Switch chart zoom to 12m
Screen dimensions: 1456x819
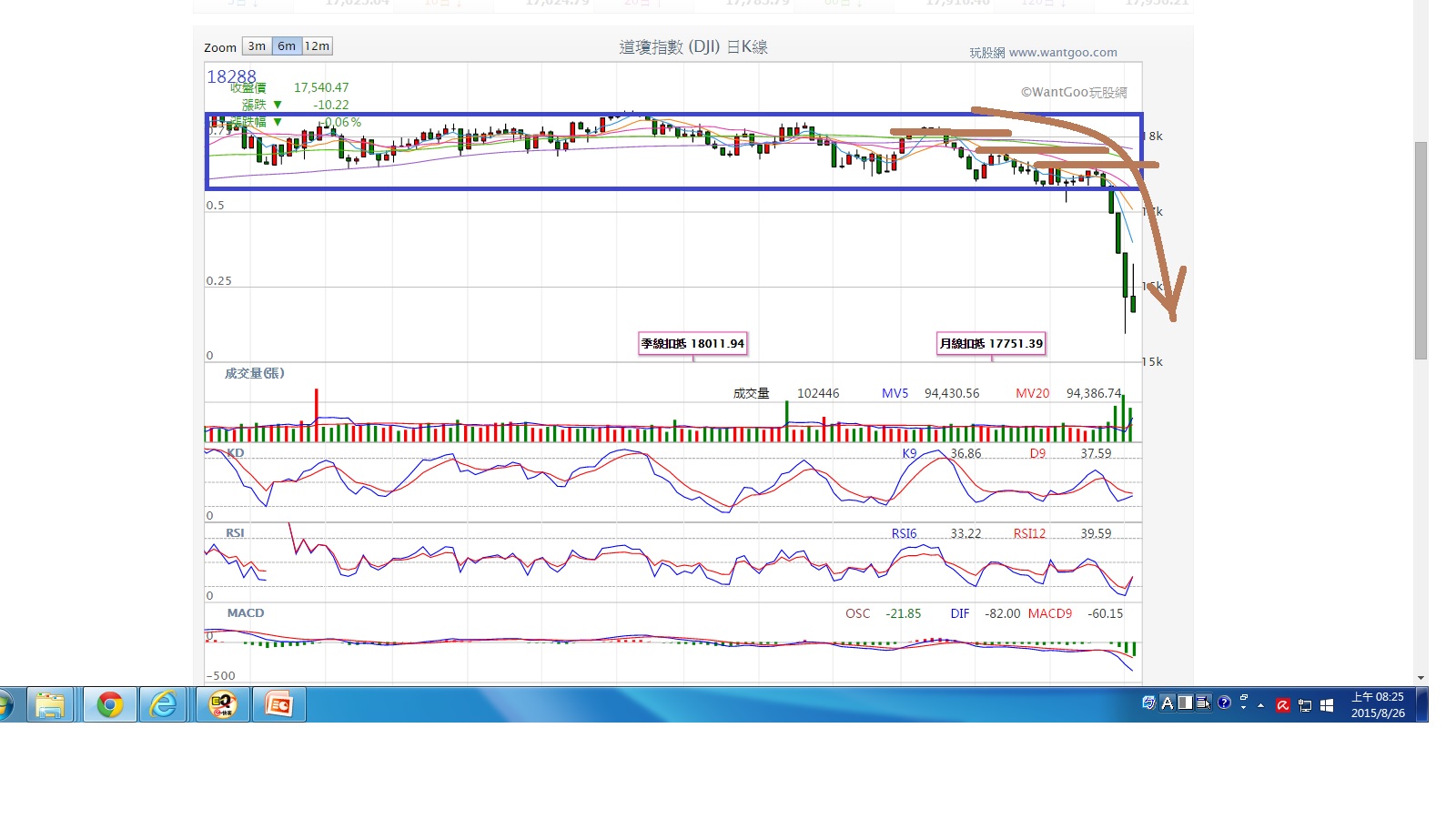(x=317, y=46)
